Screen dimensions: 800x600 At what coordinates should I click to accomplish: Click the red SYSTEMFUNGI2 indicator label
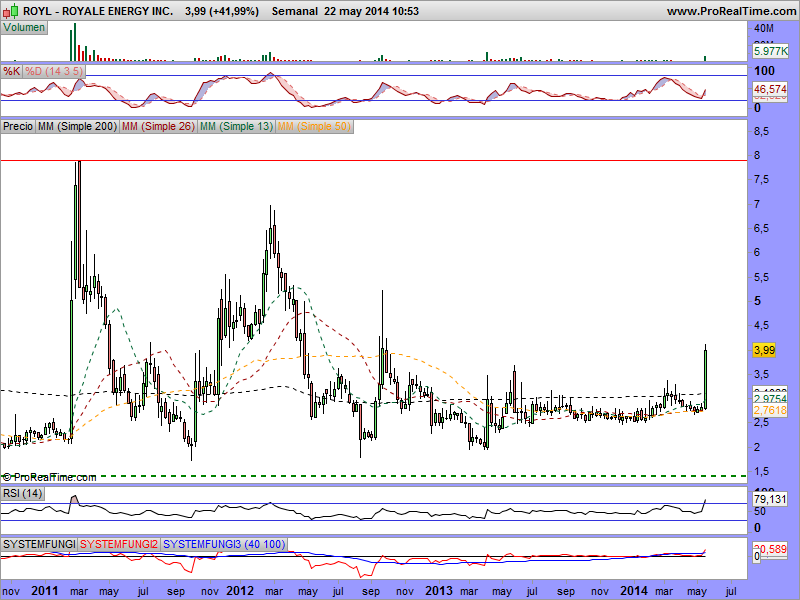pos(119,544)
